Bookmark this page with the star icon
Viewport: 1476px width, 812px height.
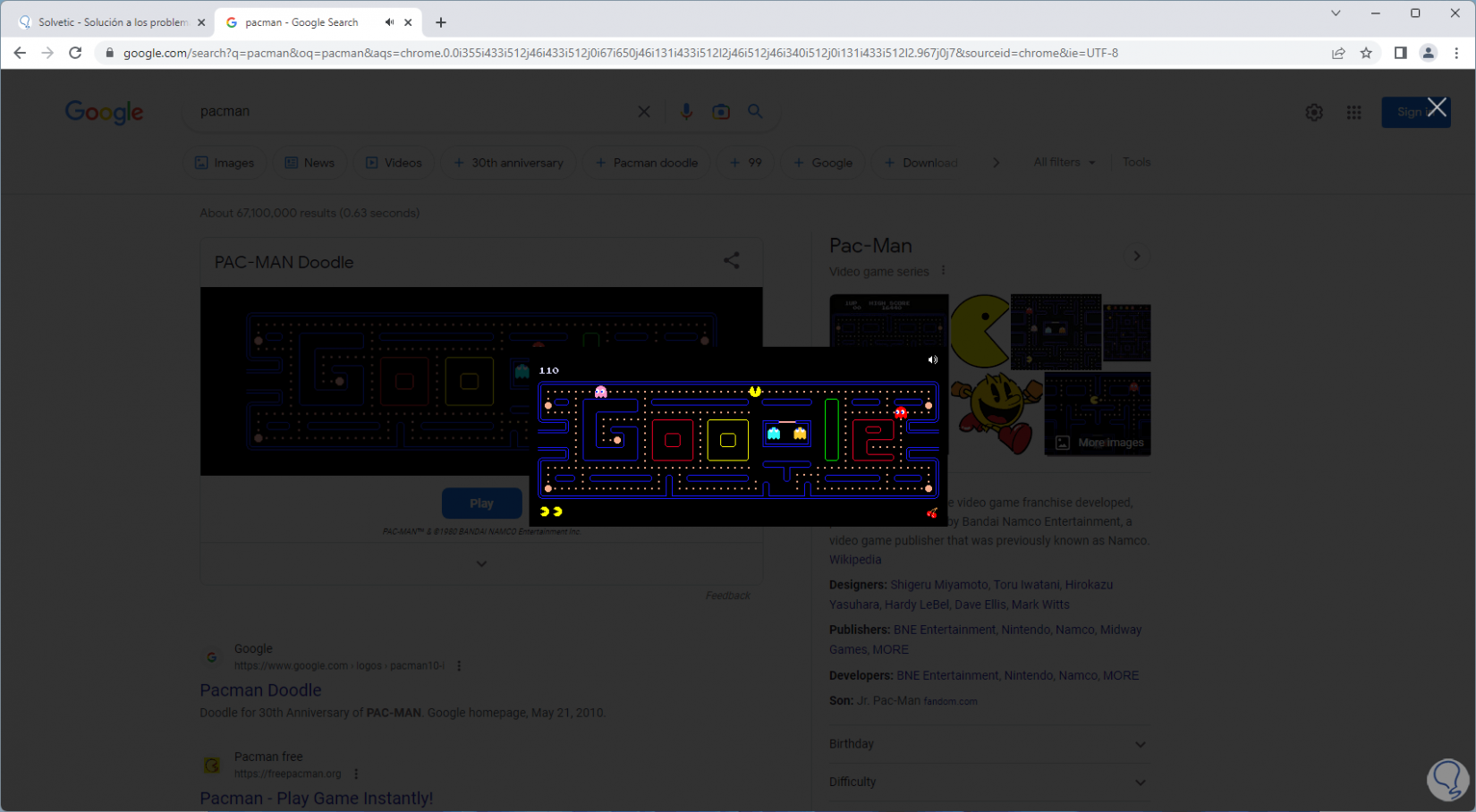(x=1366, y=53)
